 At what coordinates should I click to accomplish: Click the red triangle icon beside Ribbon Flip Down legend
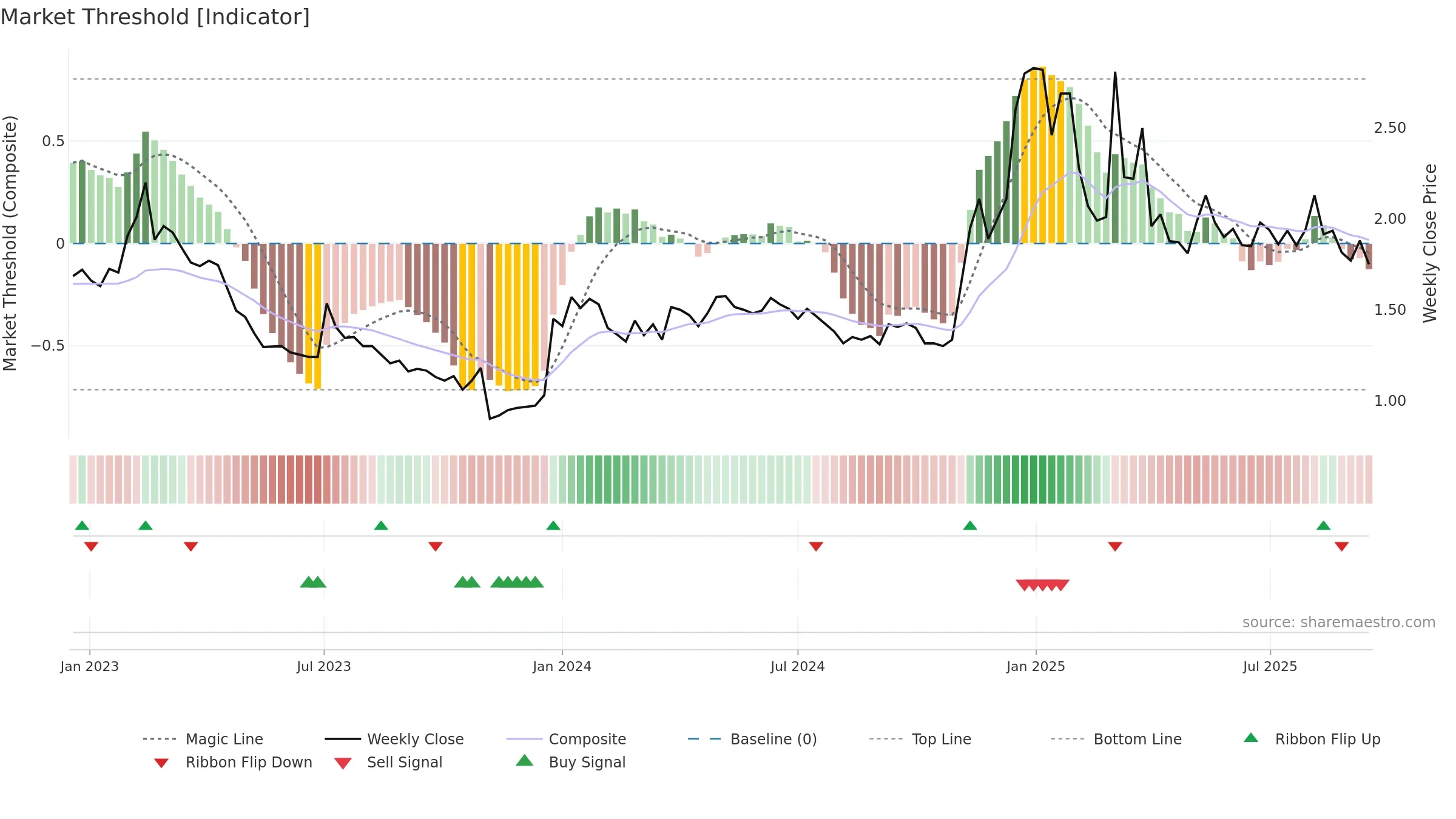click(x=161, y=763)
